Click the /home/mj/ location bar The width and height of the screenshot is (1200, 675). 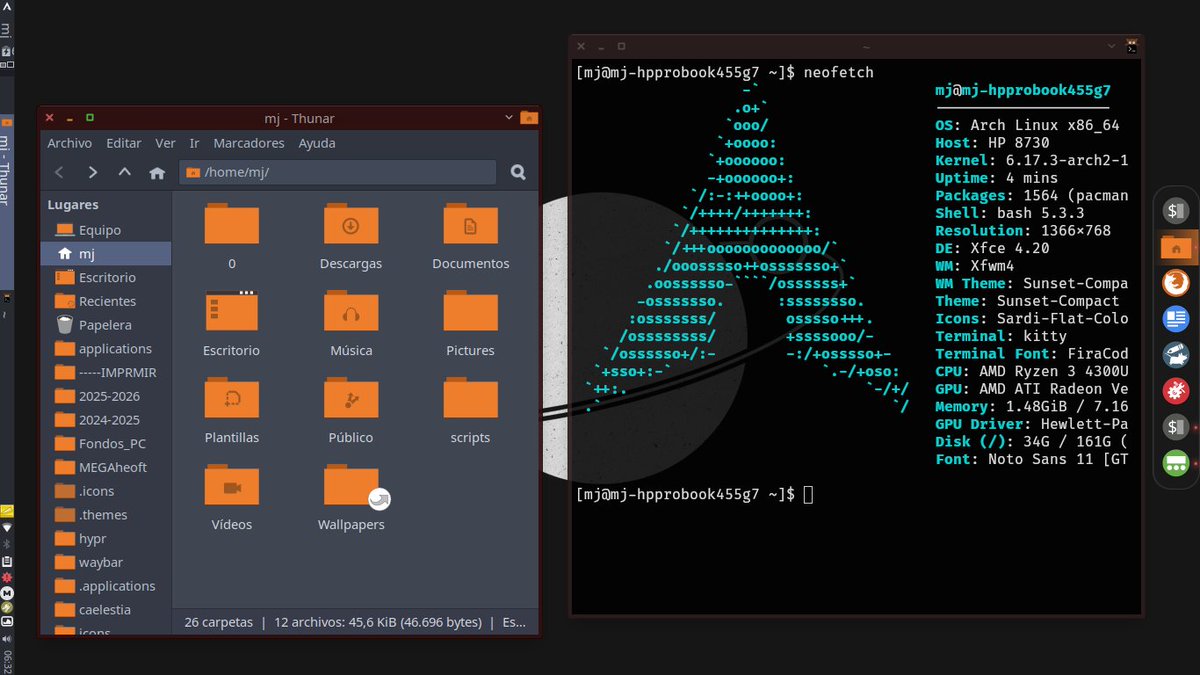[x=338, y=172]
